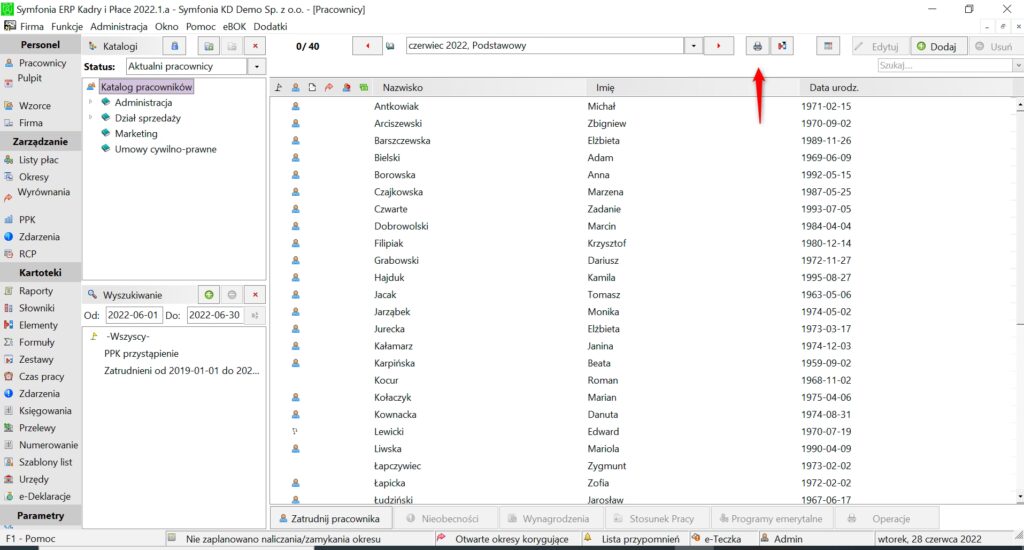Open Raporty in the Kartoteki sidebar

[x=36, y=291]
